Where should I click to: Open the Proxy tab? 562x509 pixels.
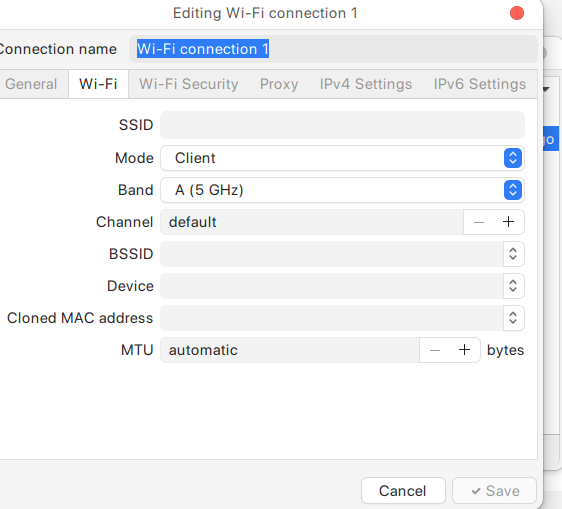(279, 84)
